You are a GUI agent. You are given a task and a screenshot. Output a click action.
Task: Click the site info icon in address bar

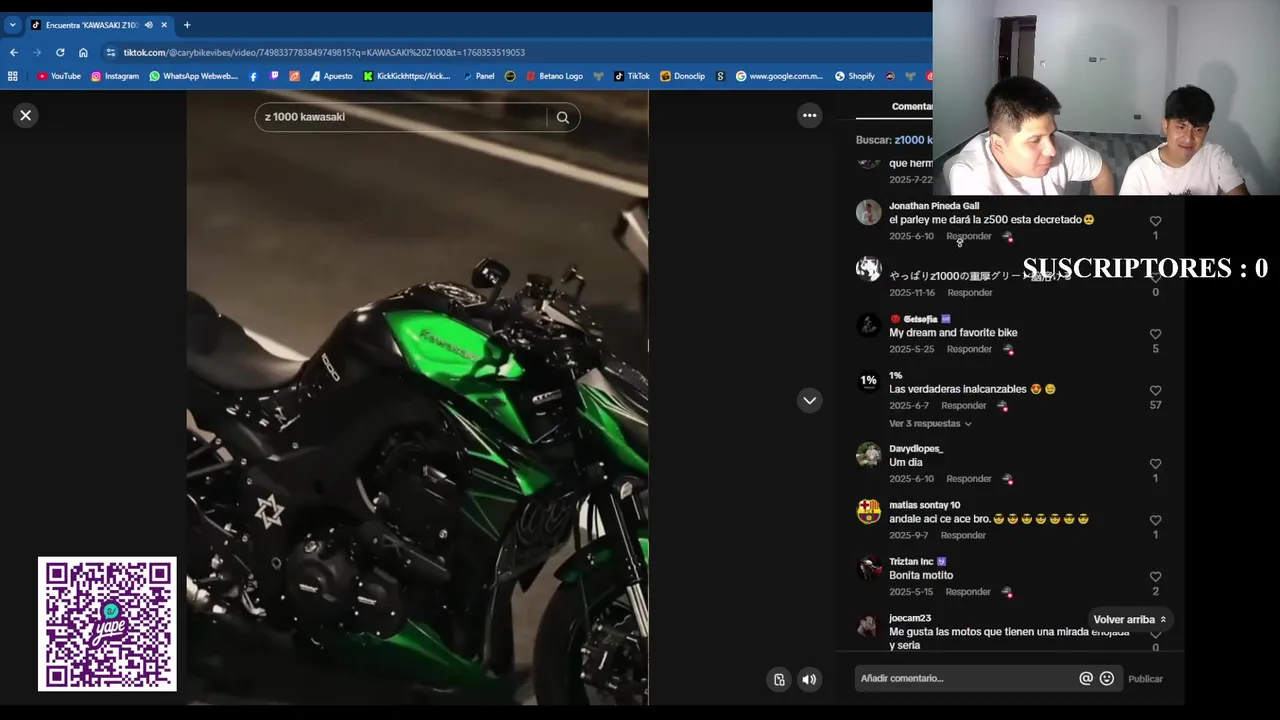[x=110, y=52]
